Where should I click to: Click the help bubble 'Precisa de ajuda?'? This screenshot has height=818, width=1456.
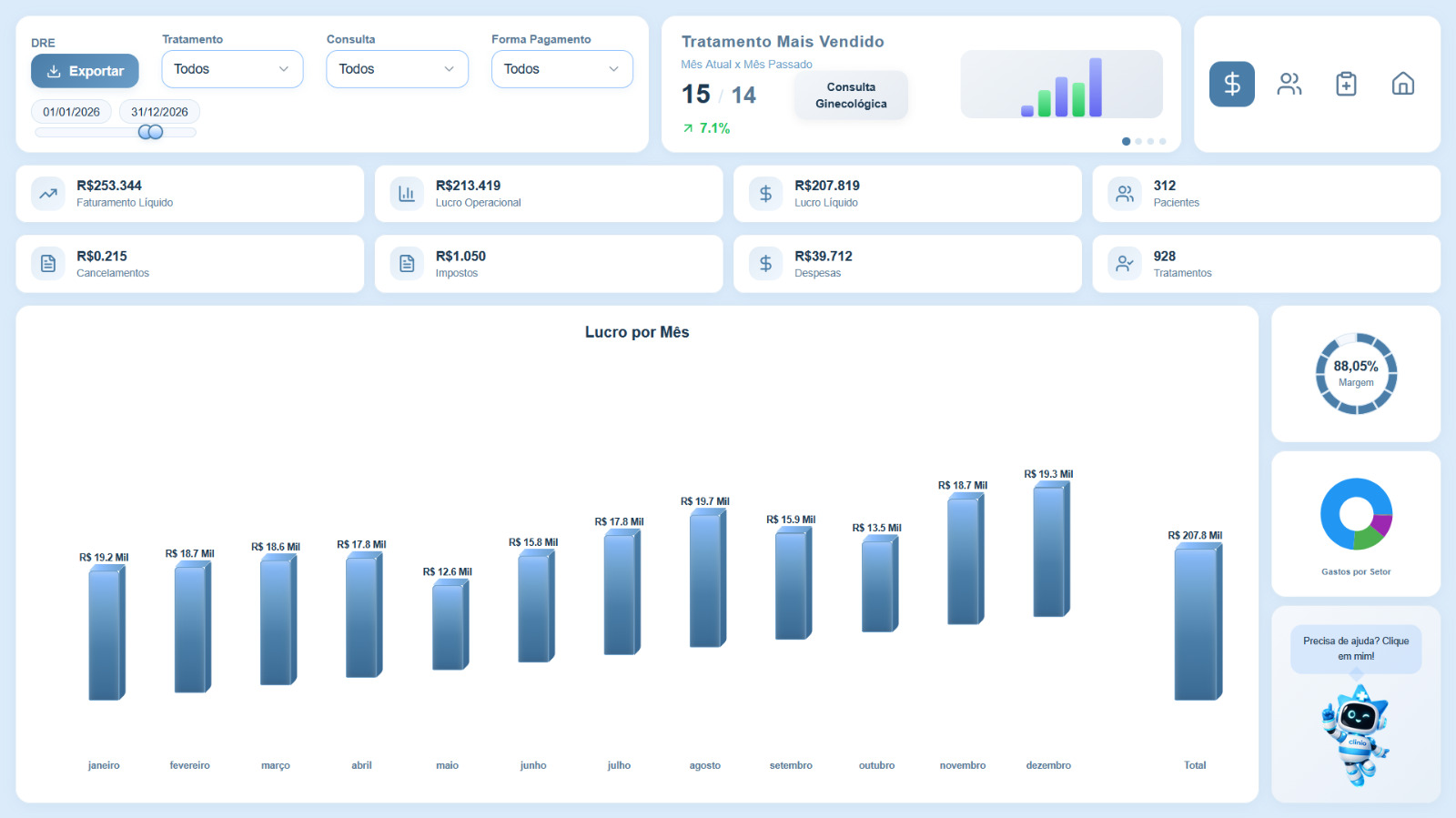pos(1355,648)
